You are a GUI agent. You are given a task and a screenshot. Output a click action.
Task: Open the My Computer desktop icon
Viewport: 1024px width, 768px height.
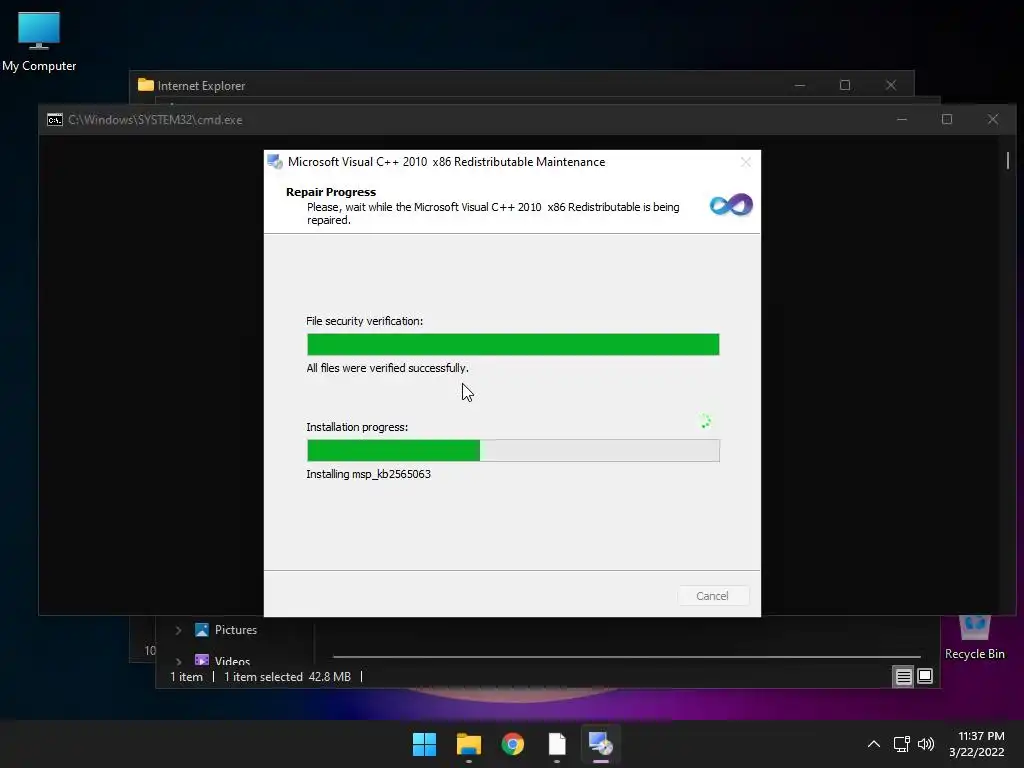pos(39,41)
